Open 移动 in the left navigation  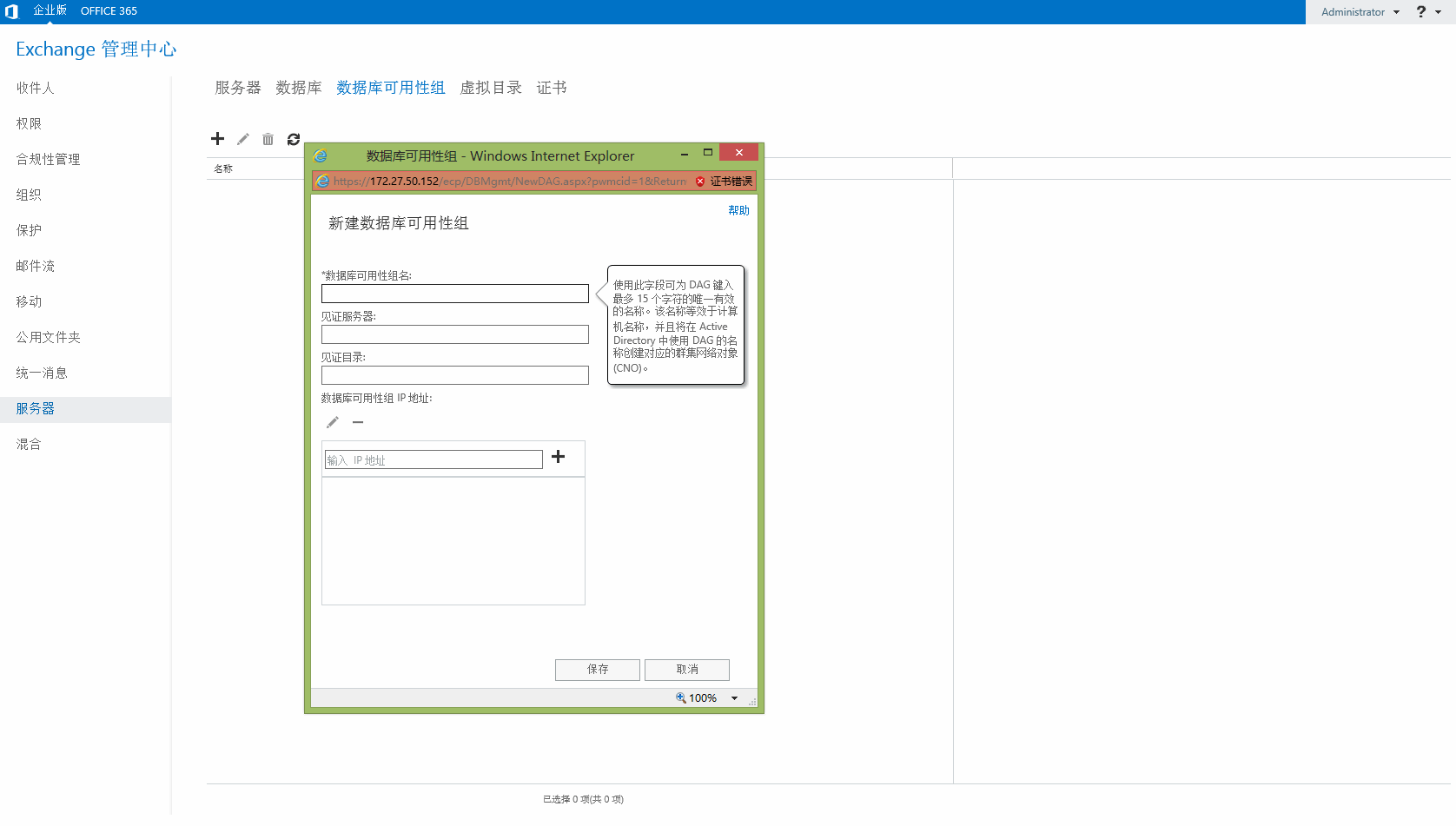[x=29, y=301]
